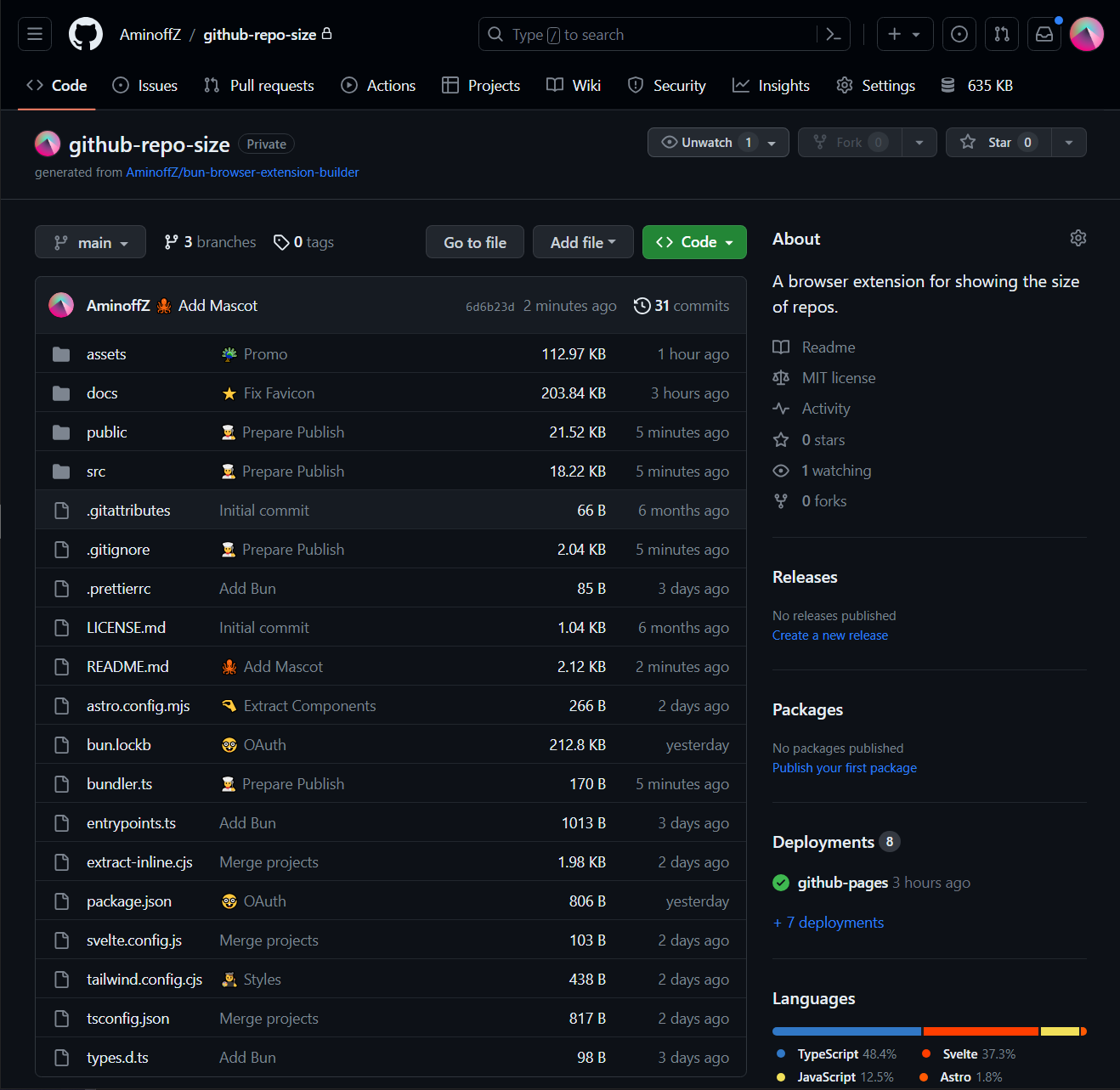Image resolution: width=1120 pixels, height=1090 pixels.
Task: Star the github-repo-size repository
Action: [999, 142]
